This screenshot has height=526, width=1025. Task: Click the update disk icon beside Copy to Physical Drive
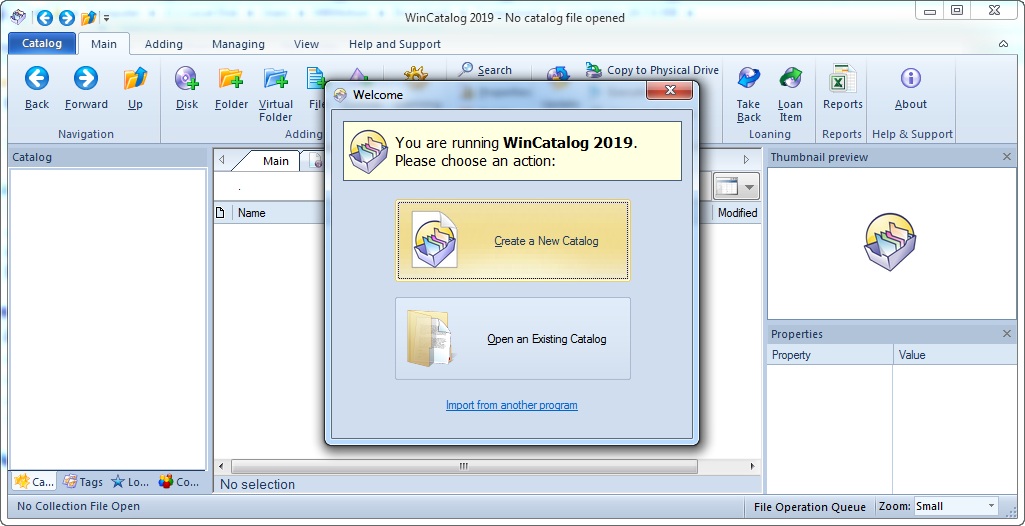558,74
